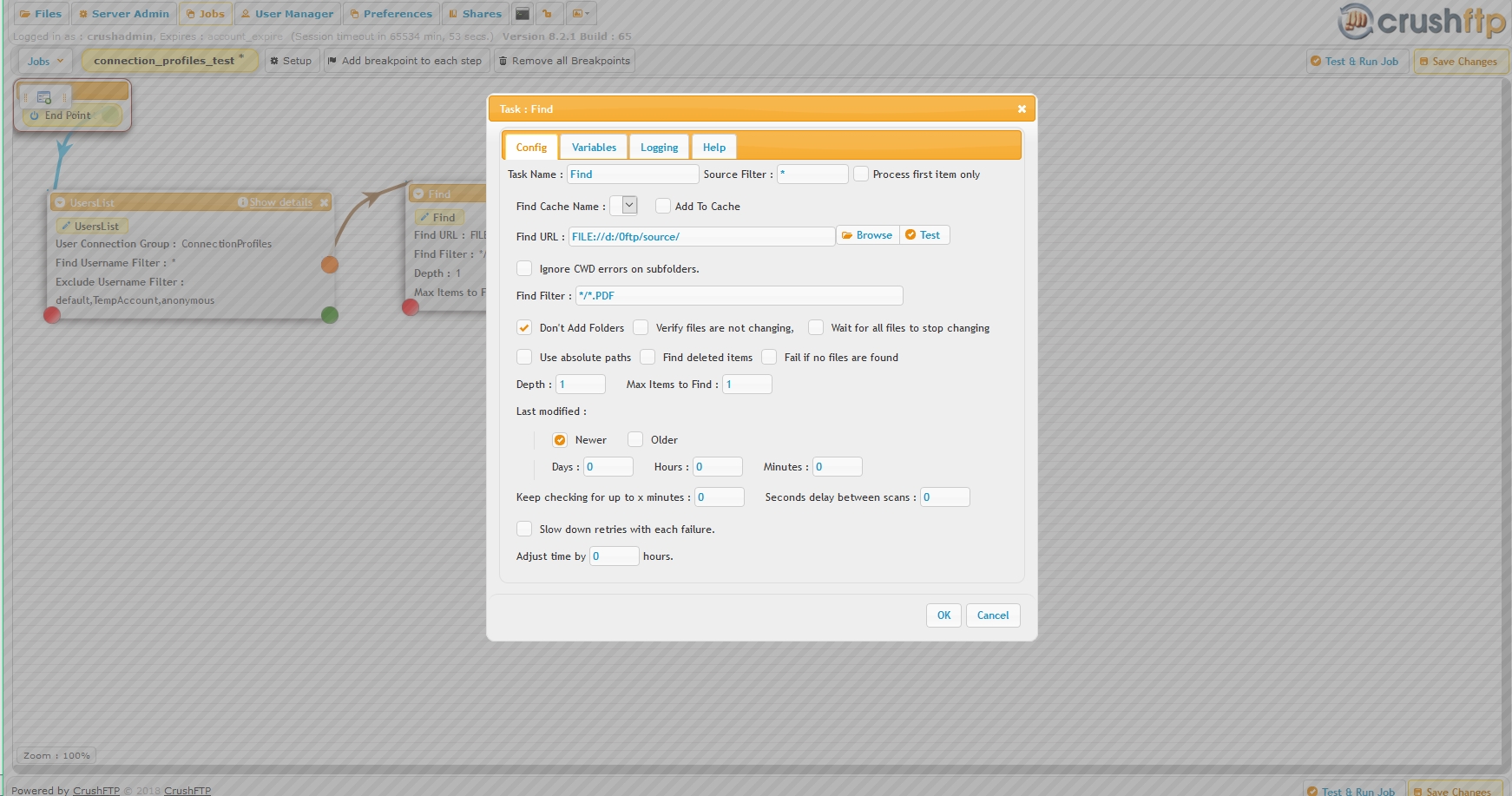Viewport: 1512px width, 796px height.
Task: Click the padlock icon in top navigation
Action: tap(547, 14)
